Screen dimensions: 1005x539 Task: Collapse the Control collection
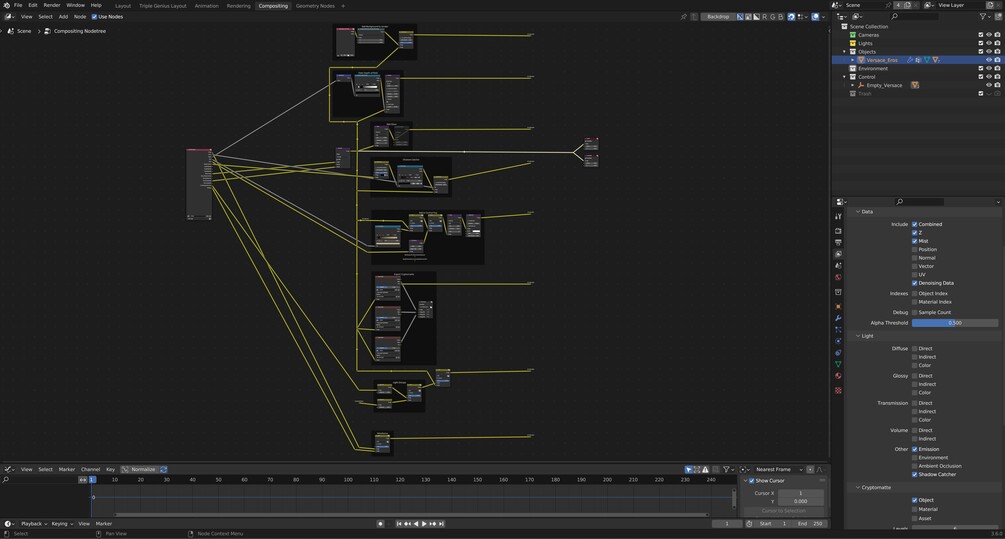[844, 76]
